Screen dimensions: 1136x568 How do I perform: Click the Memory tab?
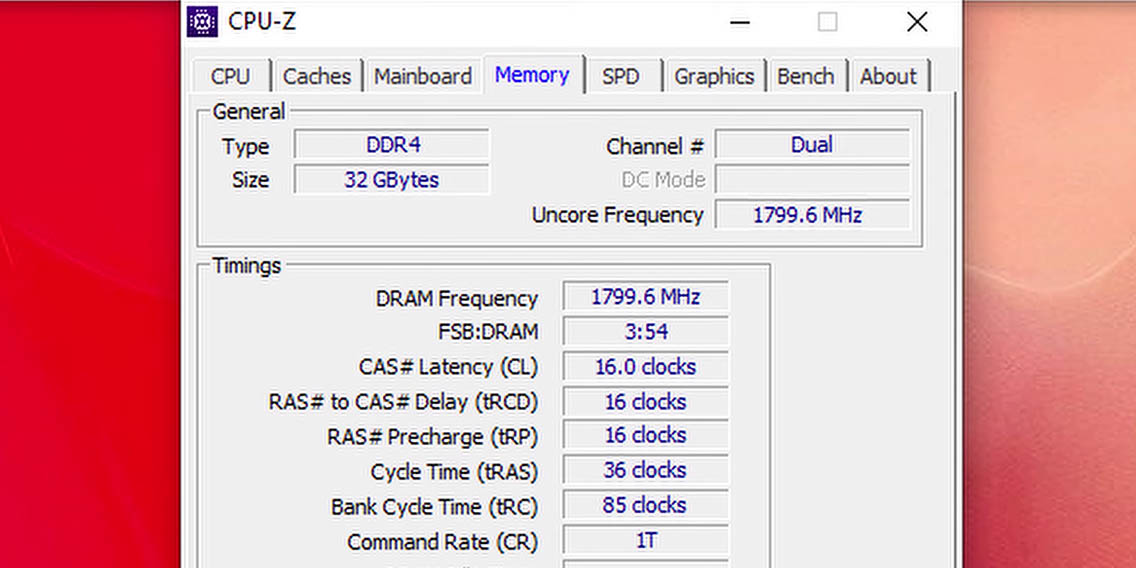coord(532,75)
